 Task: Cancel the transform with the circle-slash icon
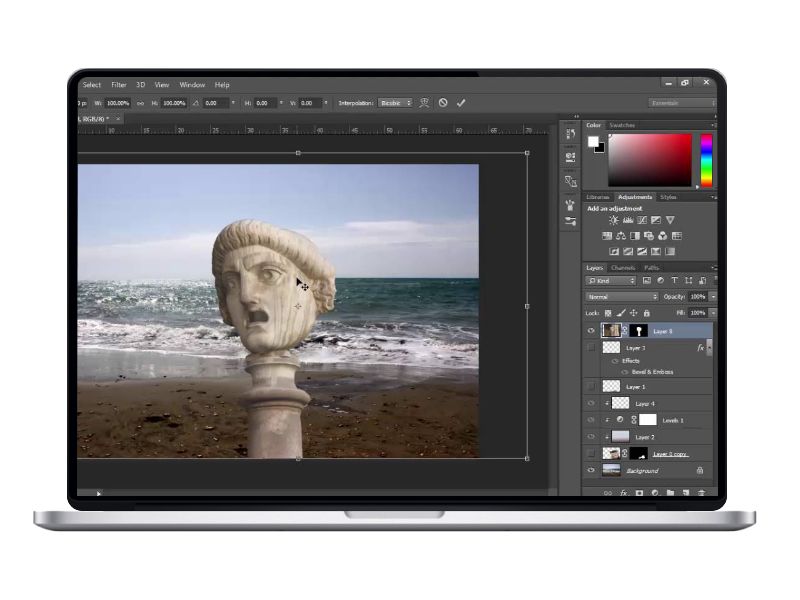[443, 103]
